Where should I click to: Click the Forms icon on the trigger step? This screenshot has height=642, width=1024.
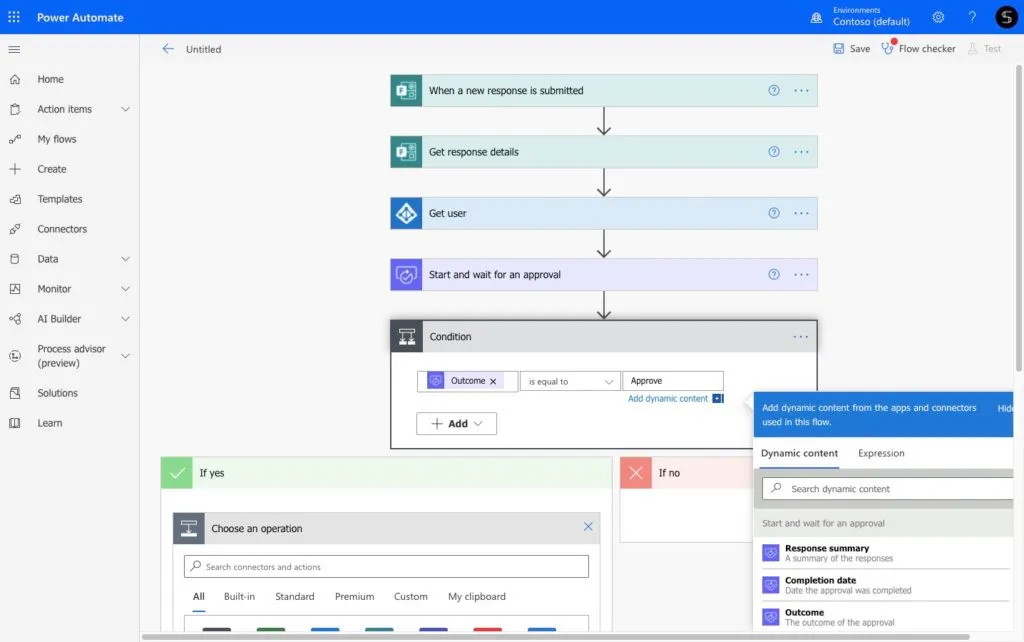(406, 91)
